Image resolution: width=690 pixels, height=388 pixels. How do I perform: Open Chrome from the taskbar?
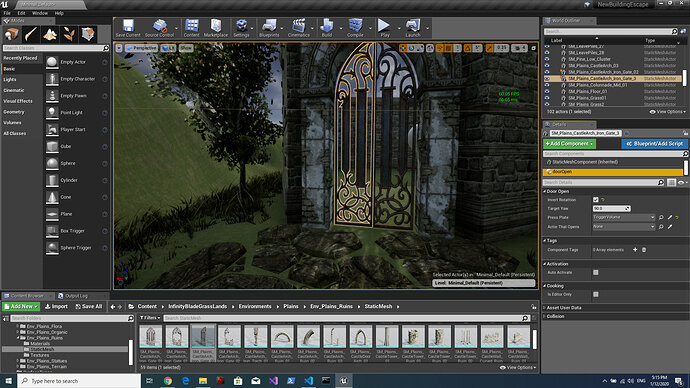(x=168, y=381)
